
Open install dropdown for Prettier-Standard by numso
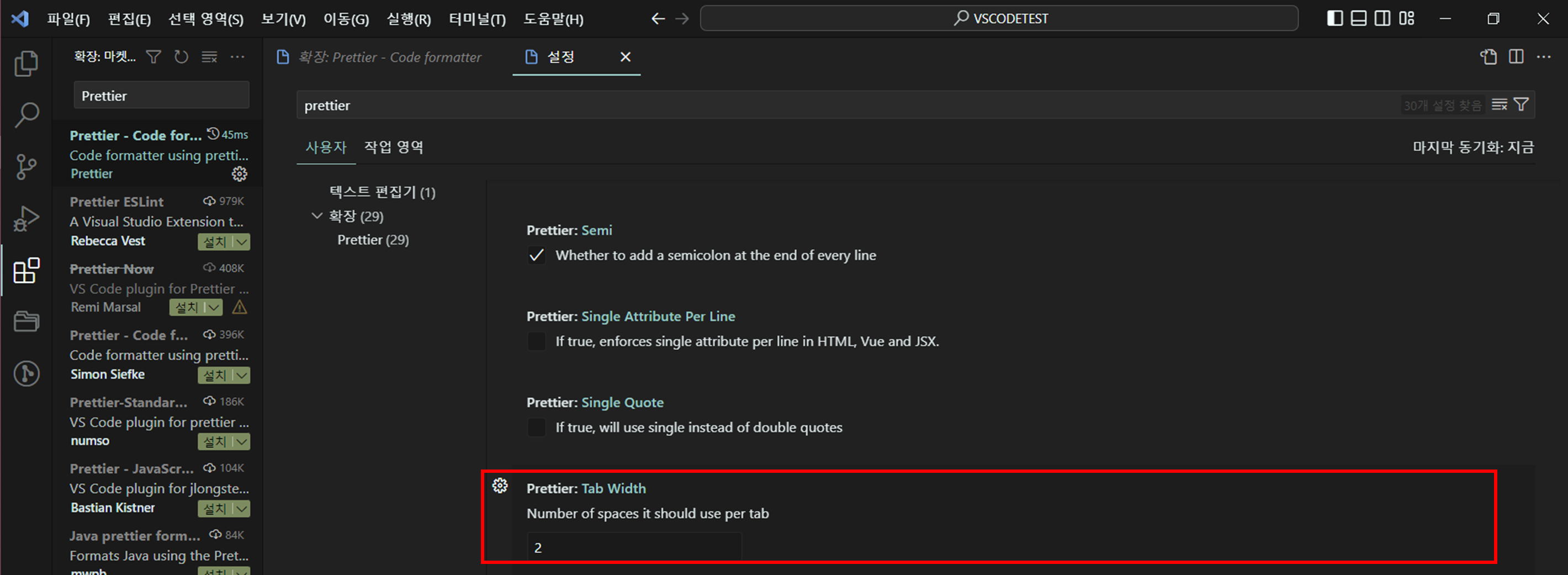(242, 441)
